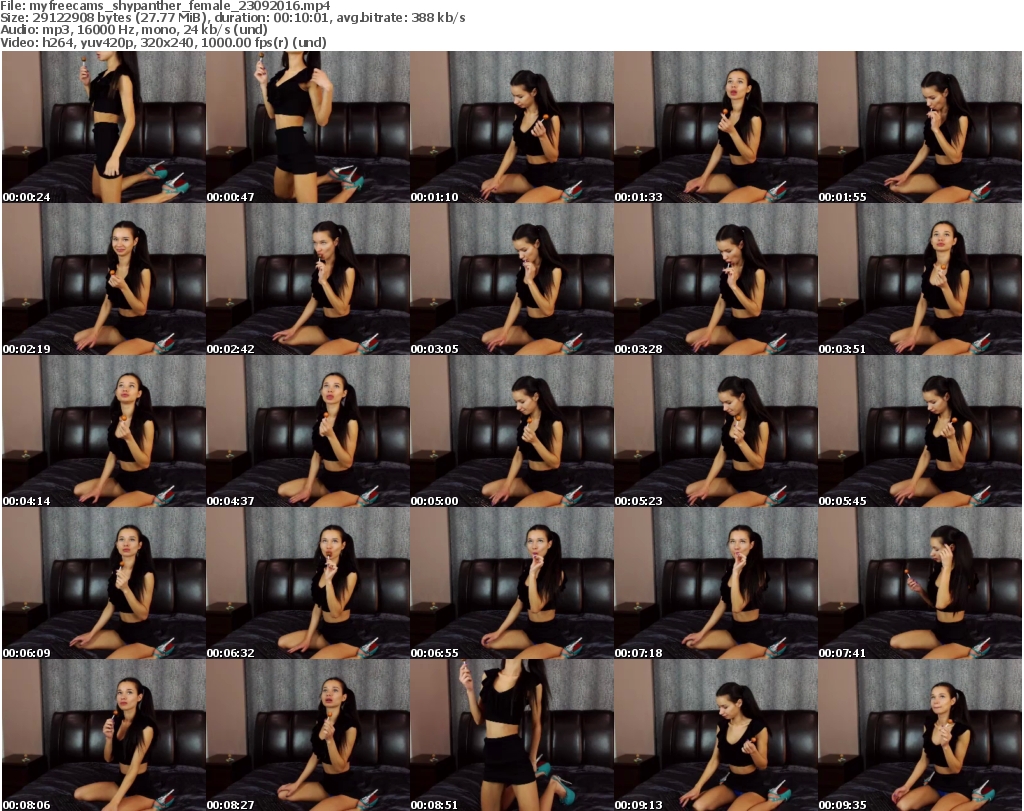Open the last thumbnail at 00:09:35
This screenshot has width=1024, height=811.
point(919,735)
